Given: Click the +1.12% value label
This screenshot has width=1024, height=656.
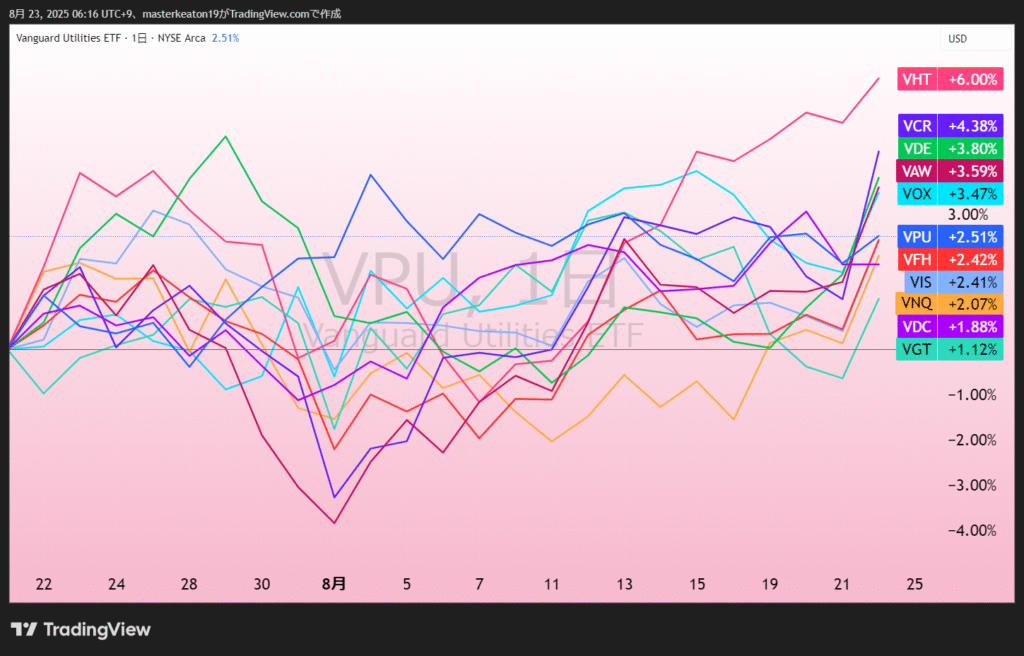Looking at the screenshot, I should [x=971, y=349].
